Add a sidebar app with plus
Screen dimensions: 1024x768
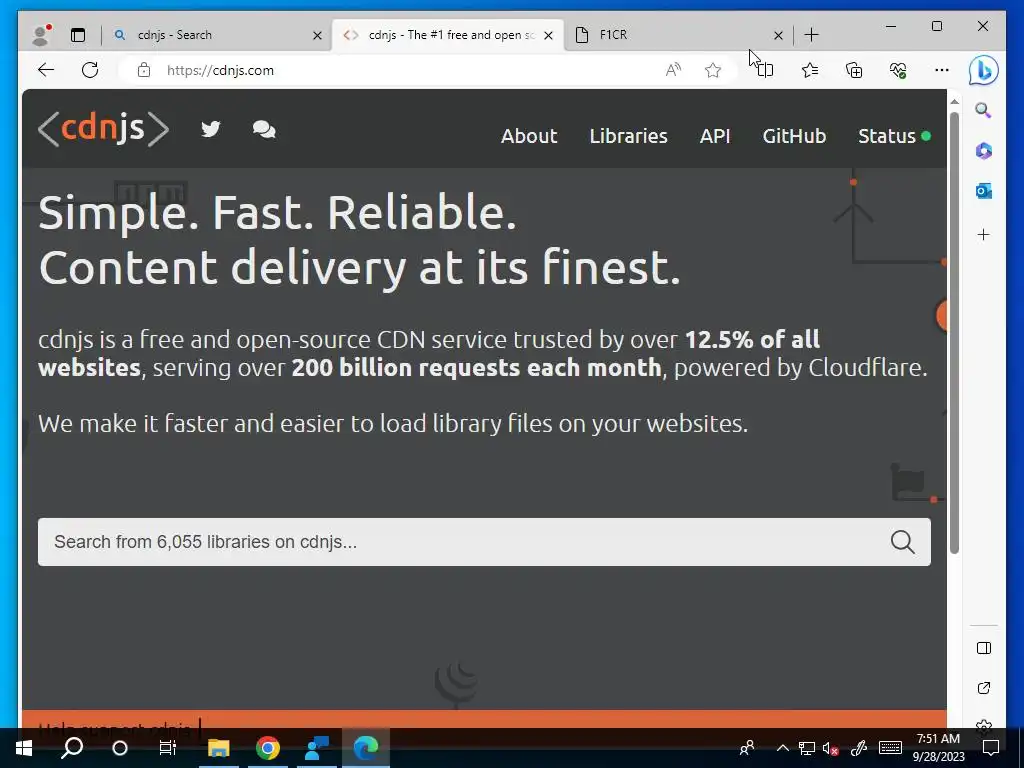(984, 234)
